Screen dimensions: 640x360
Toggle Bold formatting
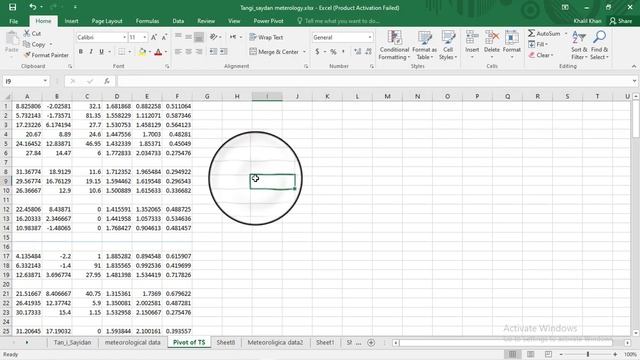tap(80, 52)
